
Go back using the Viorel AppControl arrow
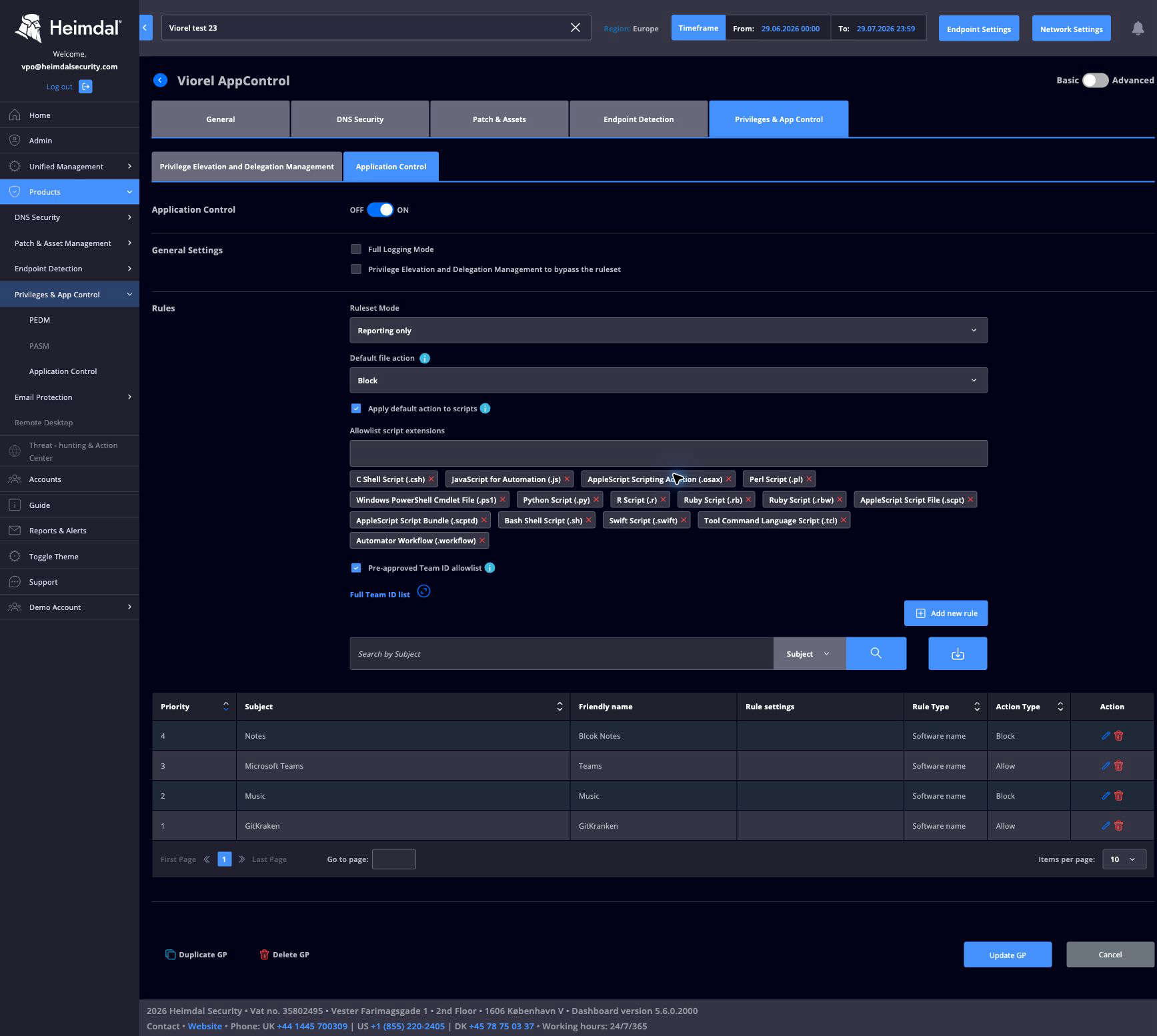click(x=160, y=80)
